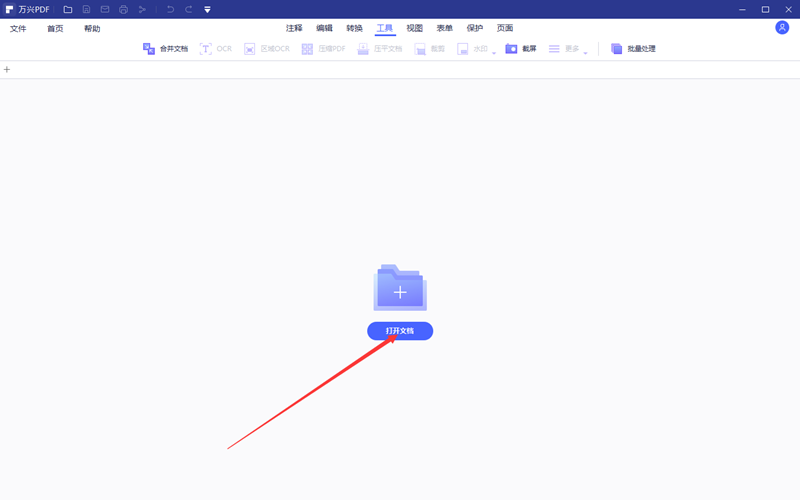The width and height of the screenshot is (800, 500).
Task: Select the 工具 tab
Action: pyautogui.click(x=385, y=28)
